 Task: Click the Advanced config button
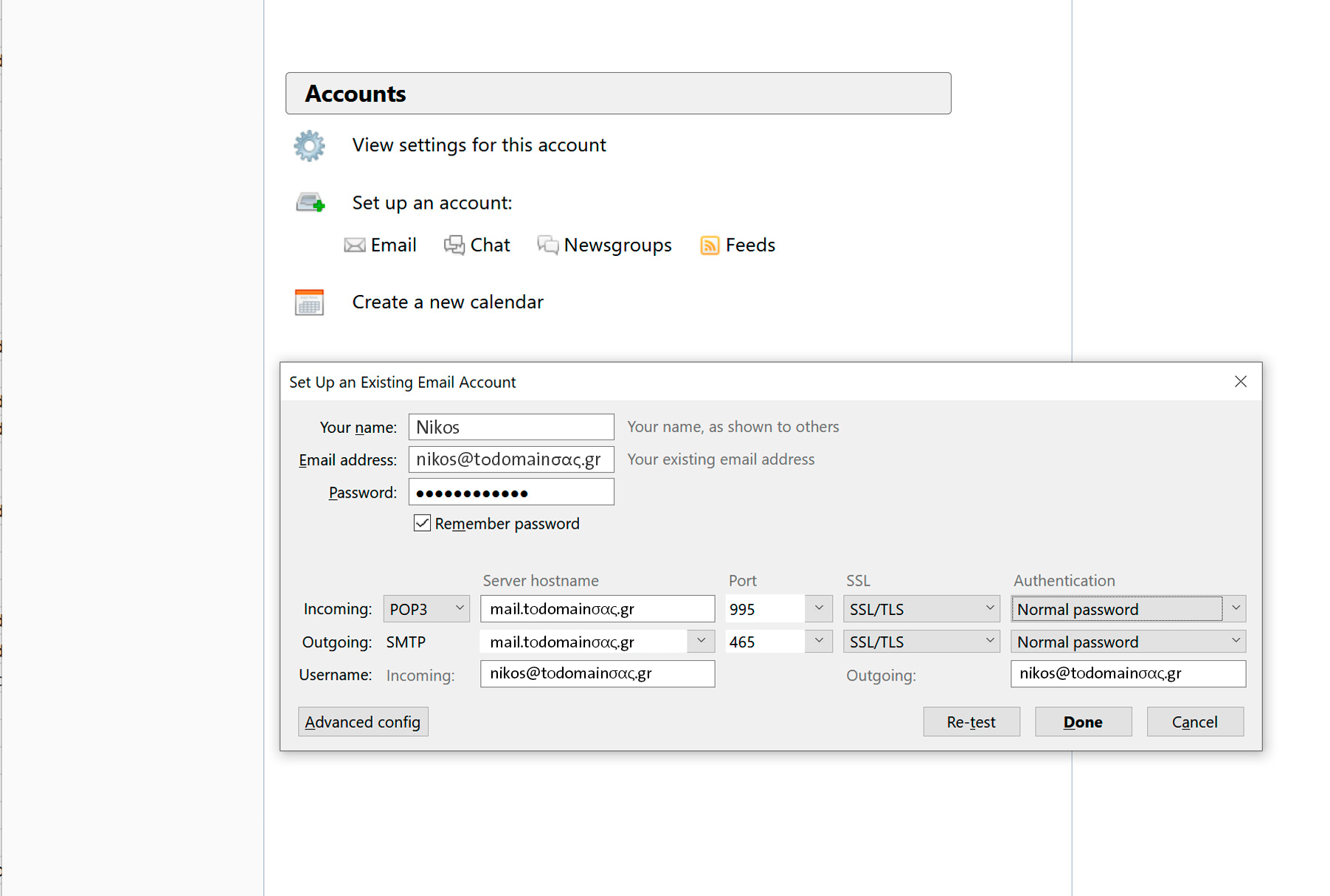click(x=363, y=722)
